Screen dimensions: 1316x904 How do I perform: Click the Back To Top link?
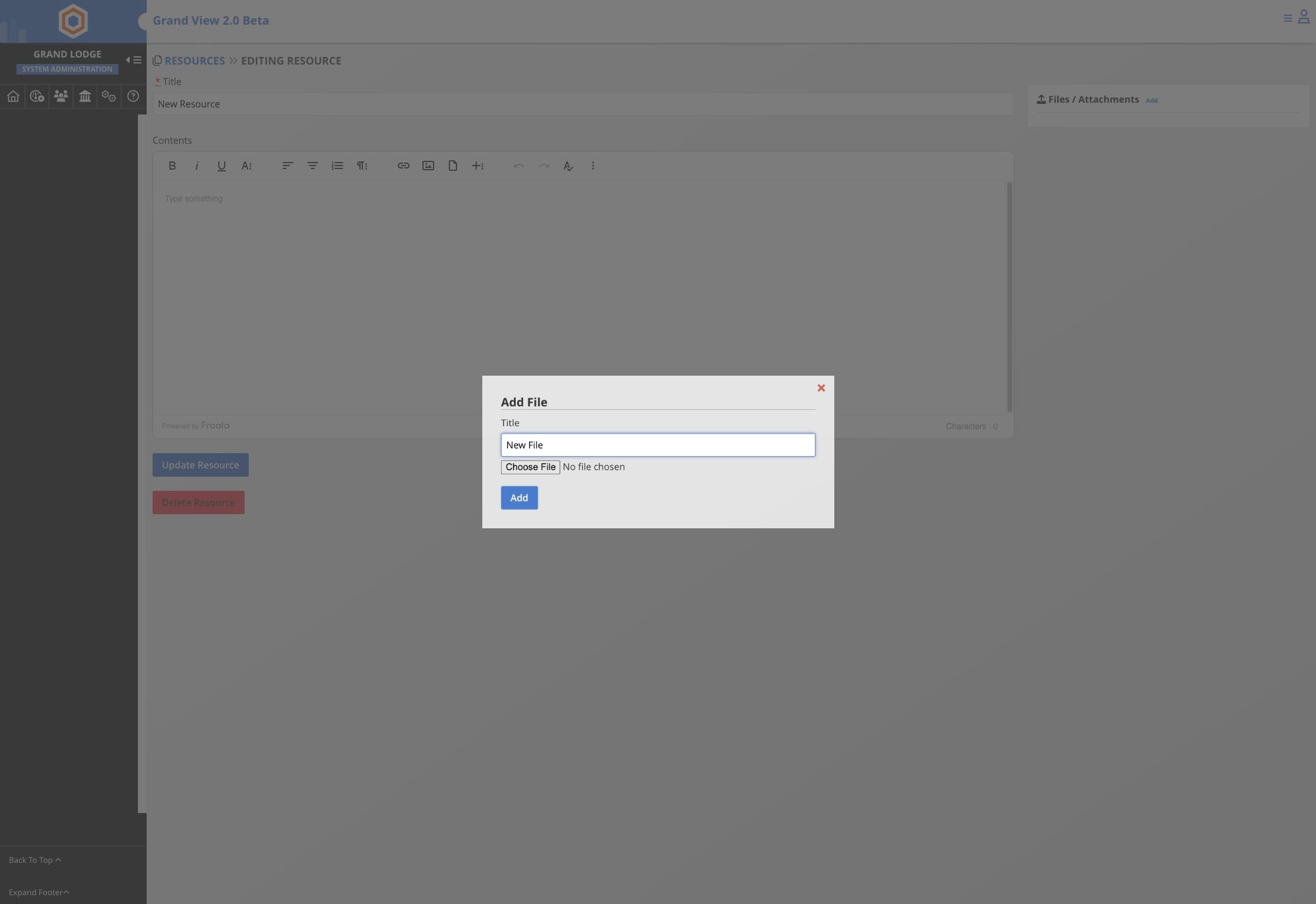click(35, 860)
